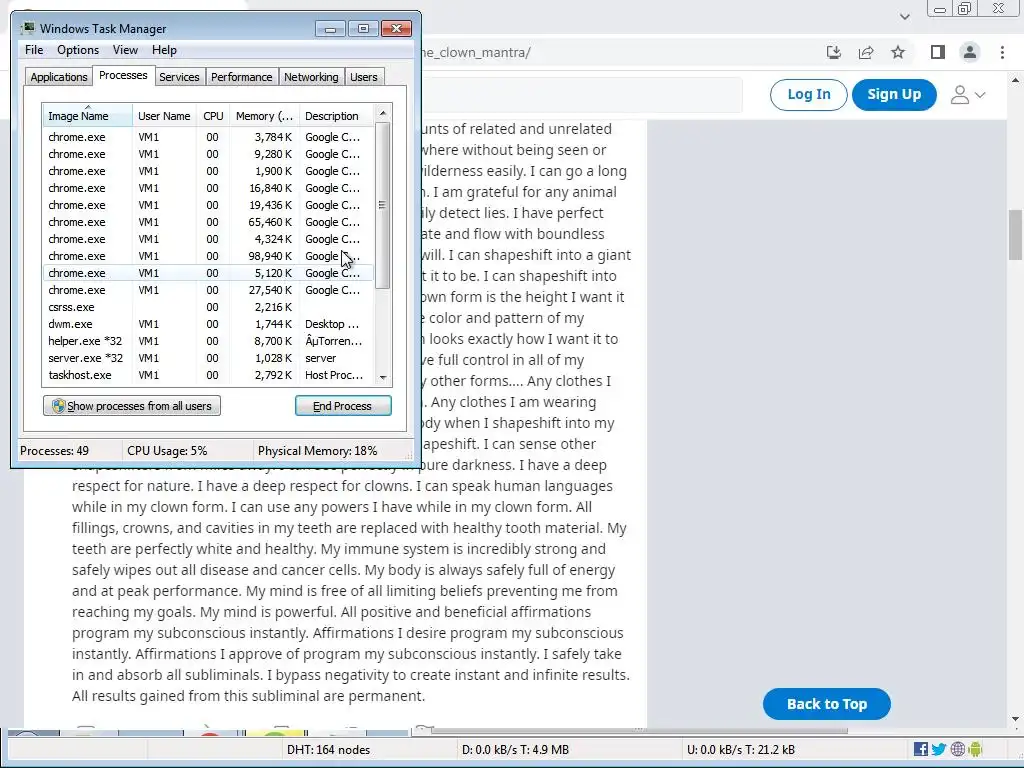Select the server.exe *32 process row
Image resolution: width=1024 pixels, height=768 pixels.
coord(208,358)
